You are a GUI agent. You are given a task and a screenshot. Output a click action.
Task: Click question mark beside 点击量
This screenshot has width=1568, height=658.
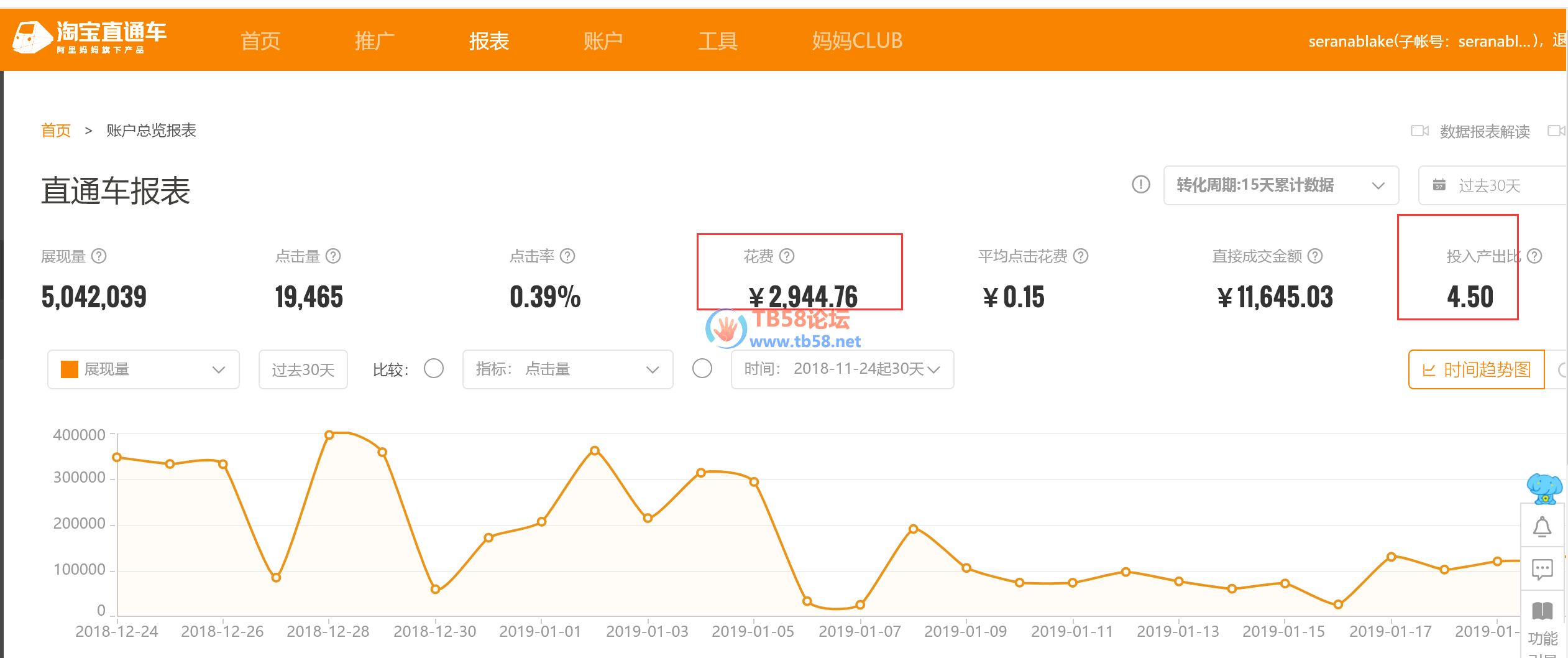point(333,256)
